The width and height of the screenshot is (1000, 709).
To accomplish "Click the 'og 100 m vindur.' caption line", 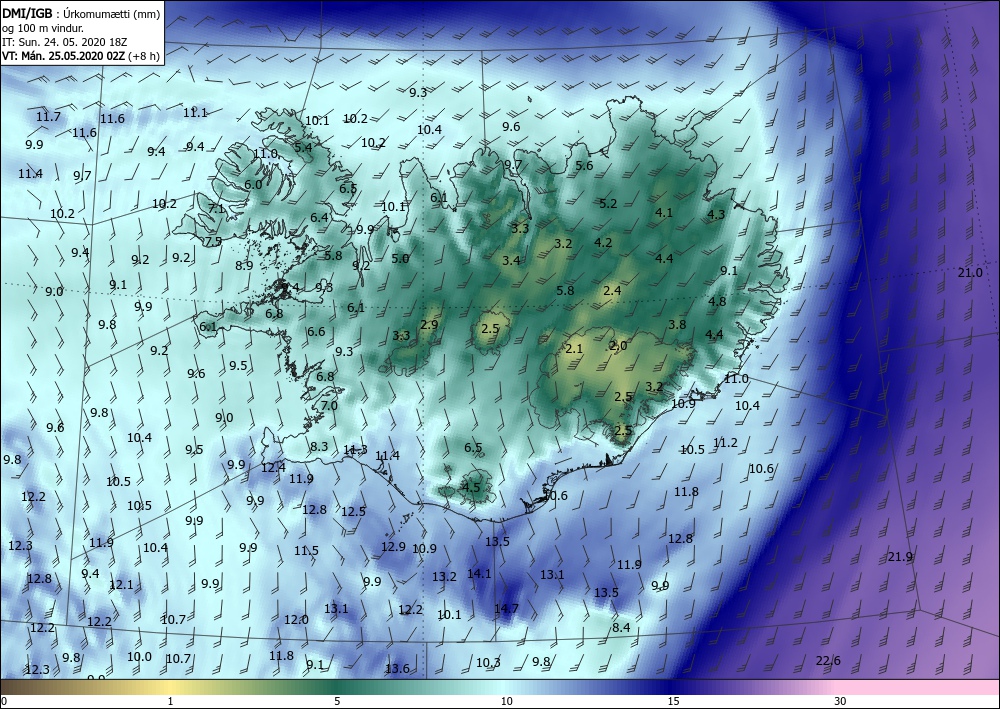I will pyautogui.click(x=43, y=28).
